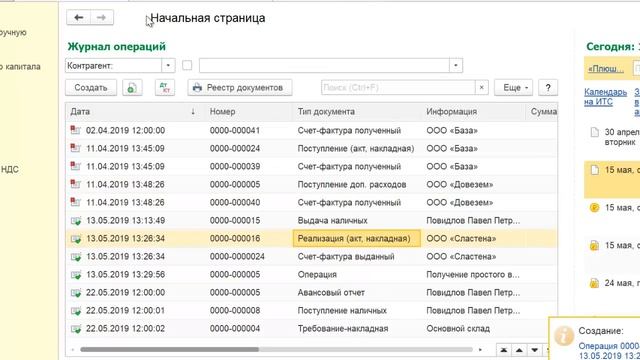Click the date 02.04.2019 12:00:00
Viewport: 640px width, 360px height.
125,131
